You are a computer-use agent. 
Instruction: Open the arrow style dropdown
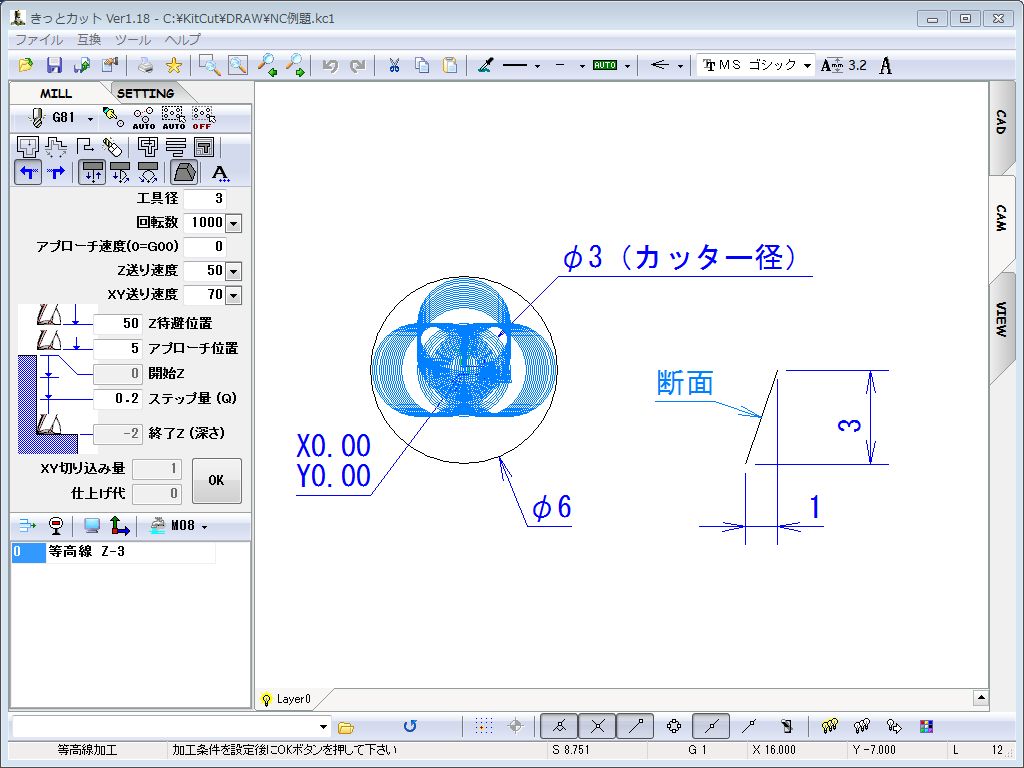point(680,66)
